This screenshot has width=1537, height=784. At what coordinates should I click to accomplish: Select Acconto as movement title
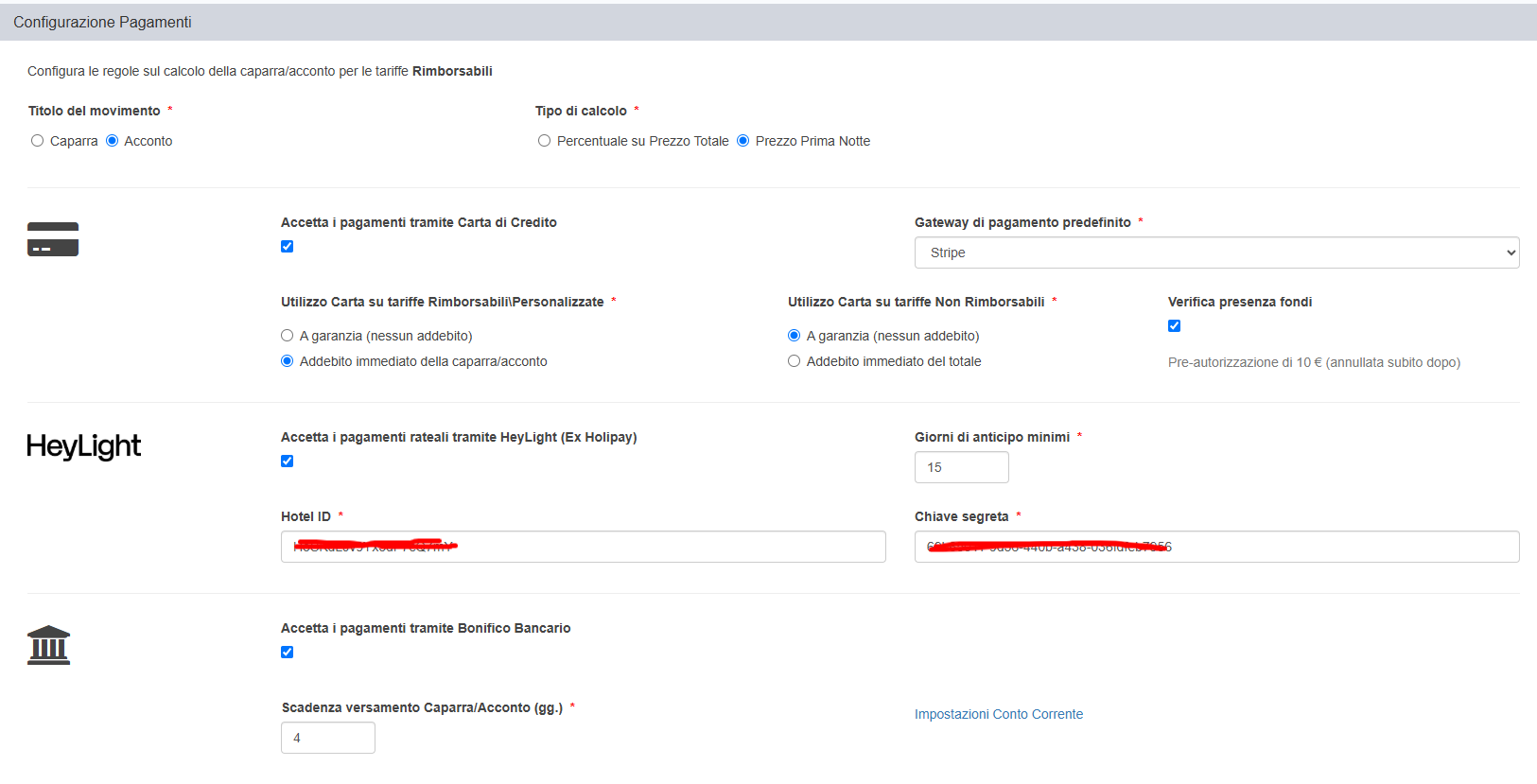[113, 141]
